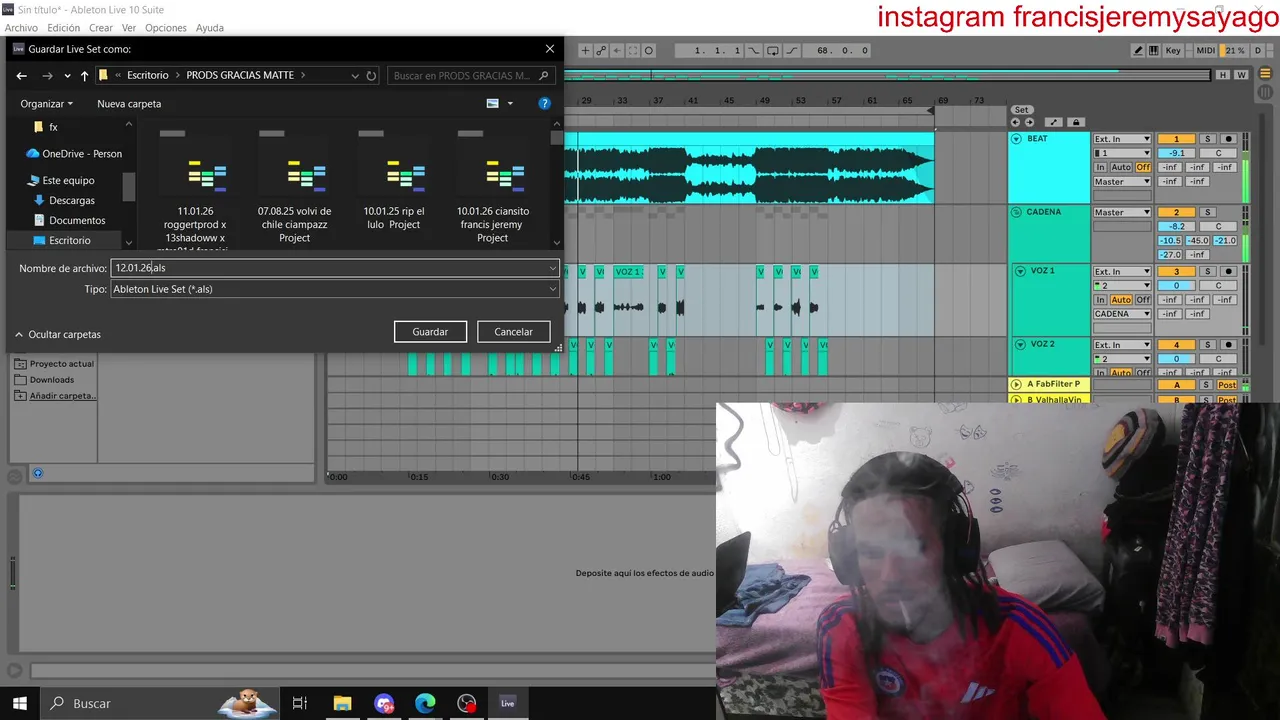Screen dimensions: 1280x720
Task: Arm the BEAT track for recording
Action: (x=1229, y=139)
